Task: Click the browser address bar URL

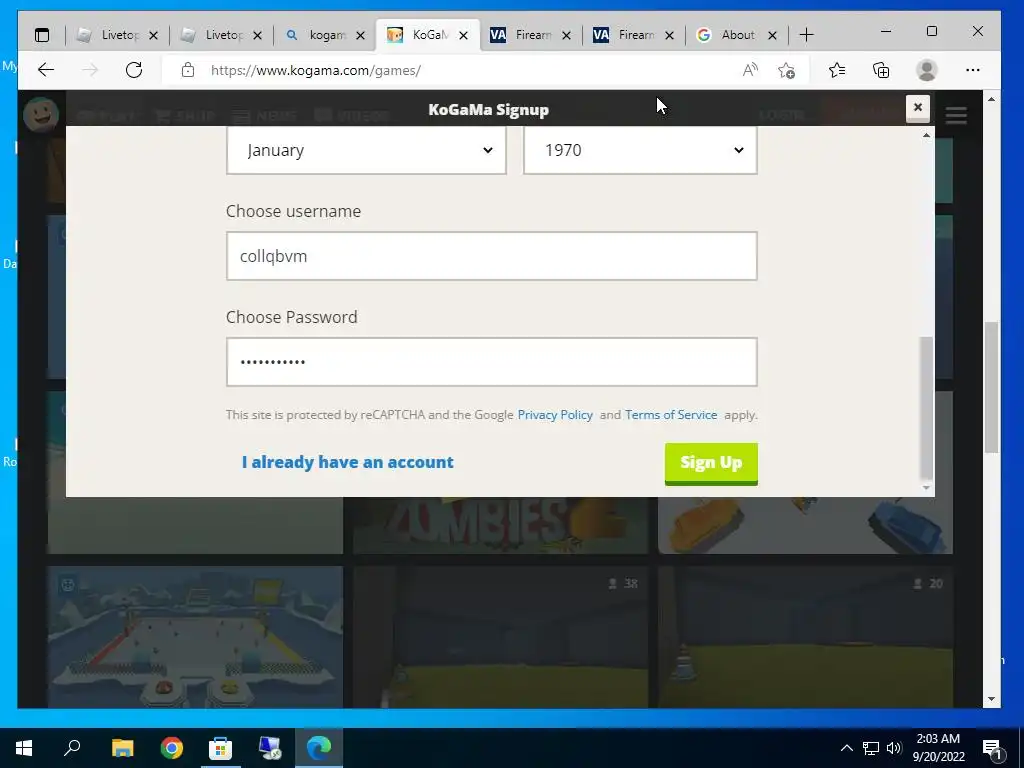Action: pyautogui.click(x=316, y=70)
